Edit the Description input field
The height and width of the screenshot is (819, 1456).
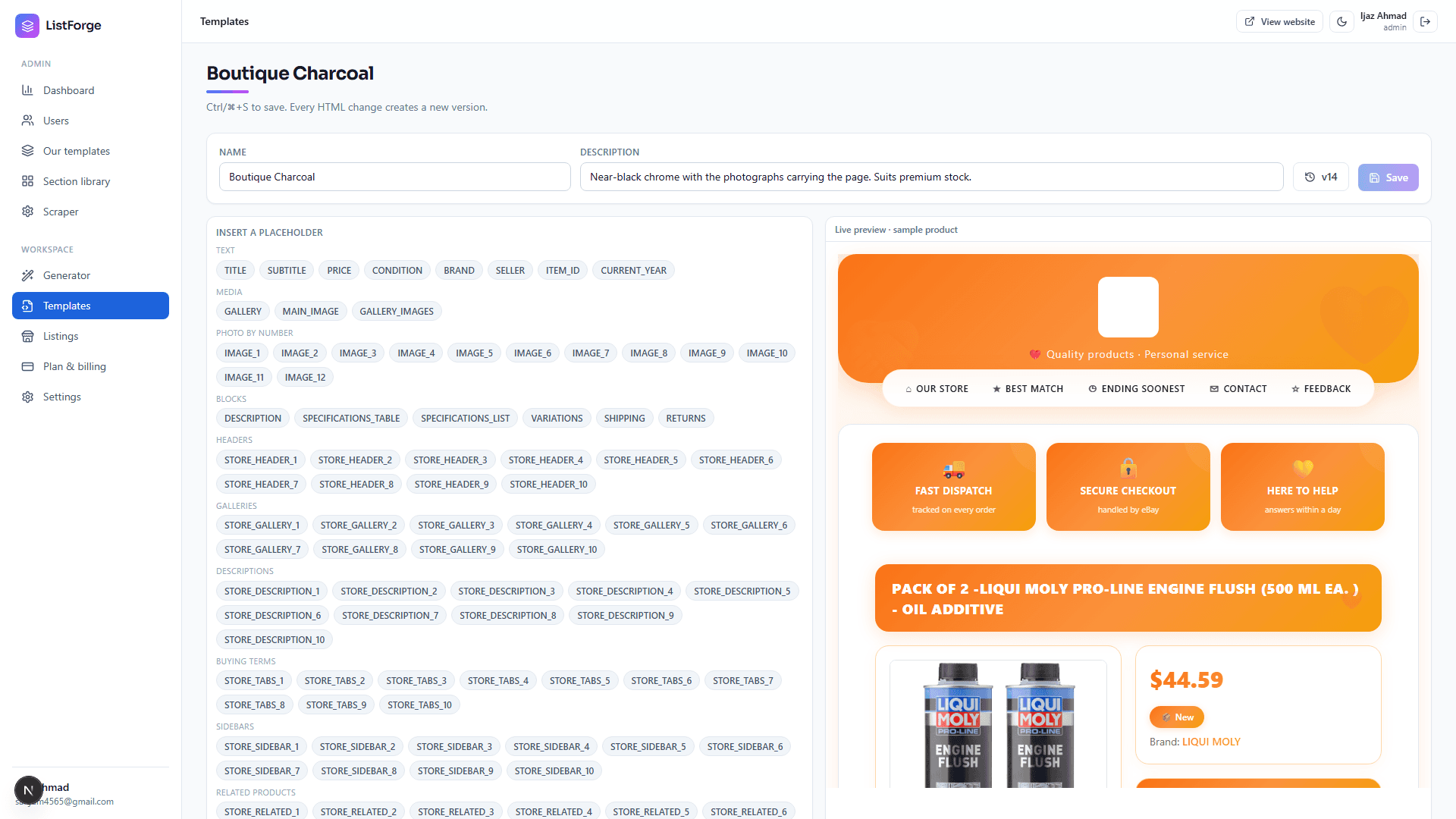(x=931, y=177)
